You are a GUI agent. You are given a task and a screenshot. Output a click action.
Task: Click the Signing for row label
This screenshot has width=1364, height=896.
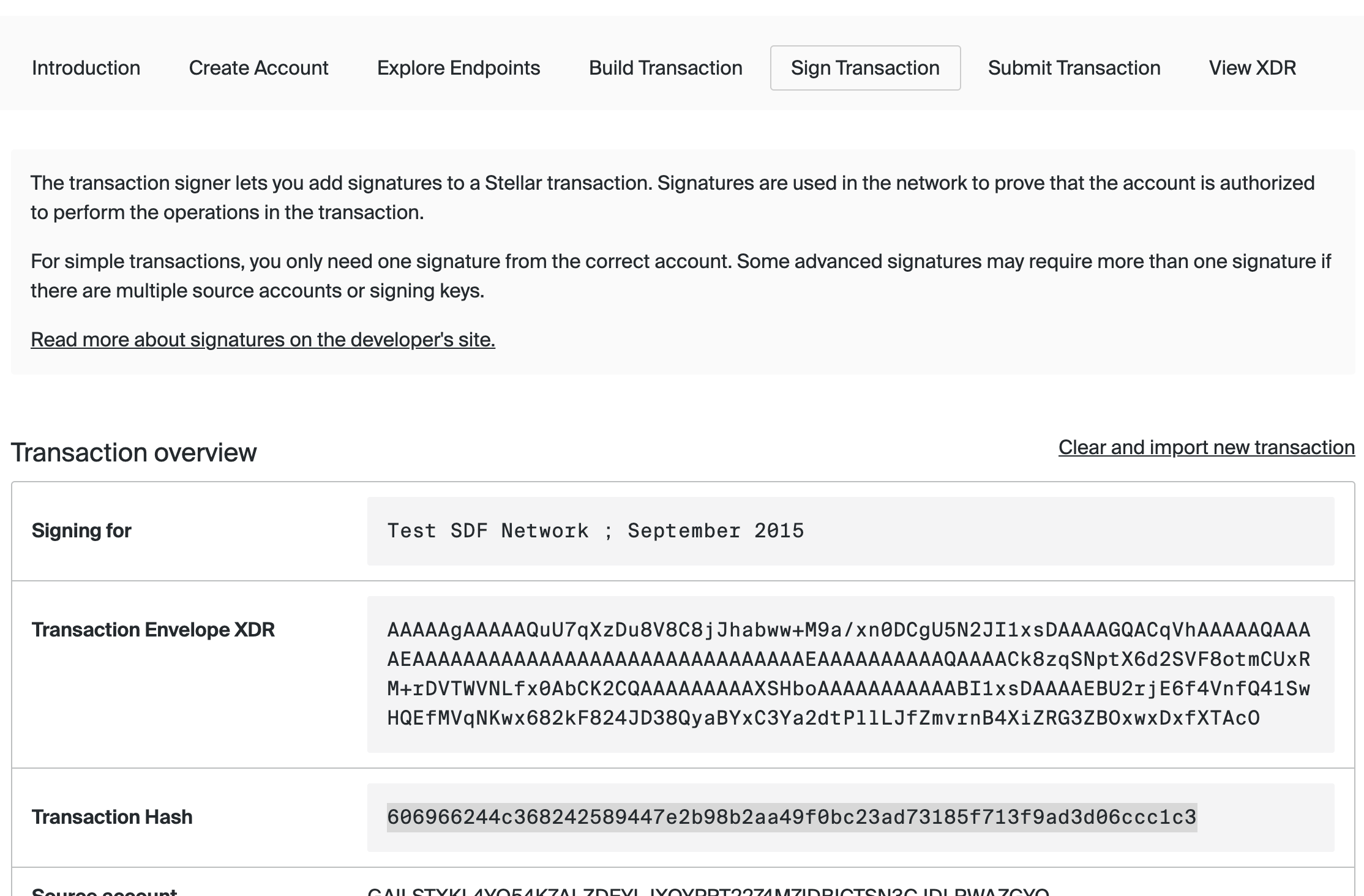pos(81,531)
